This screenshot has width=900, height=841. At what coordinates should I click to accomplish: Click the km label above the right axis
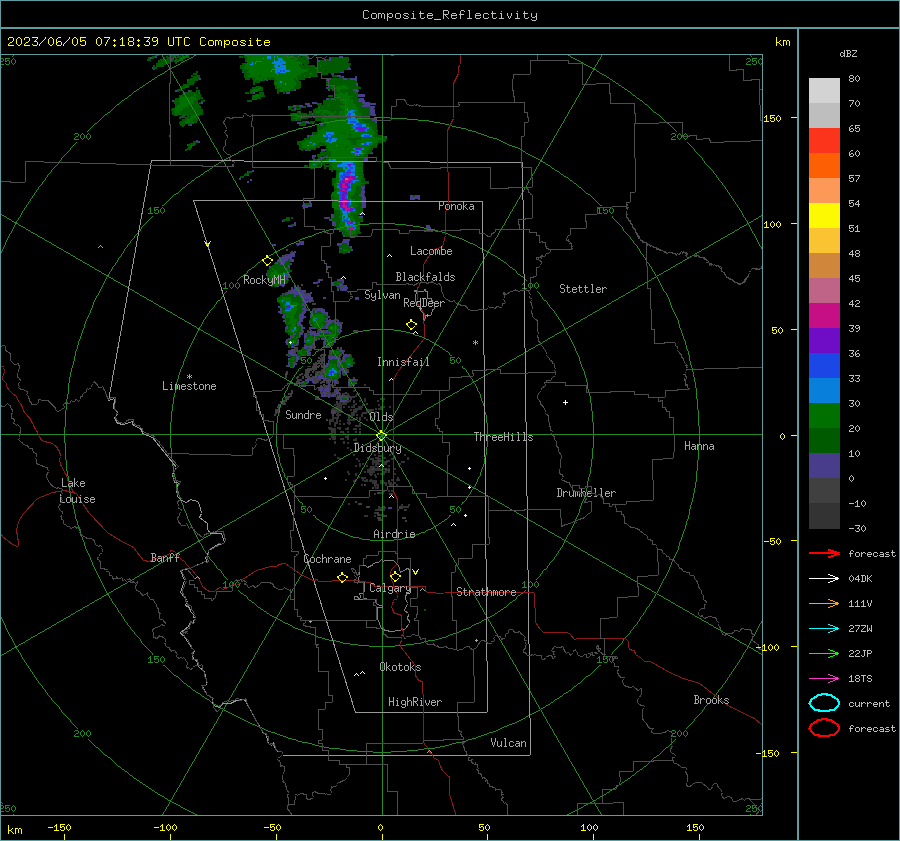coord(782,42)
